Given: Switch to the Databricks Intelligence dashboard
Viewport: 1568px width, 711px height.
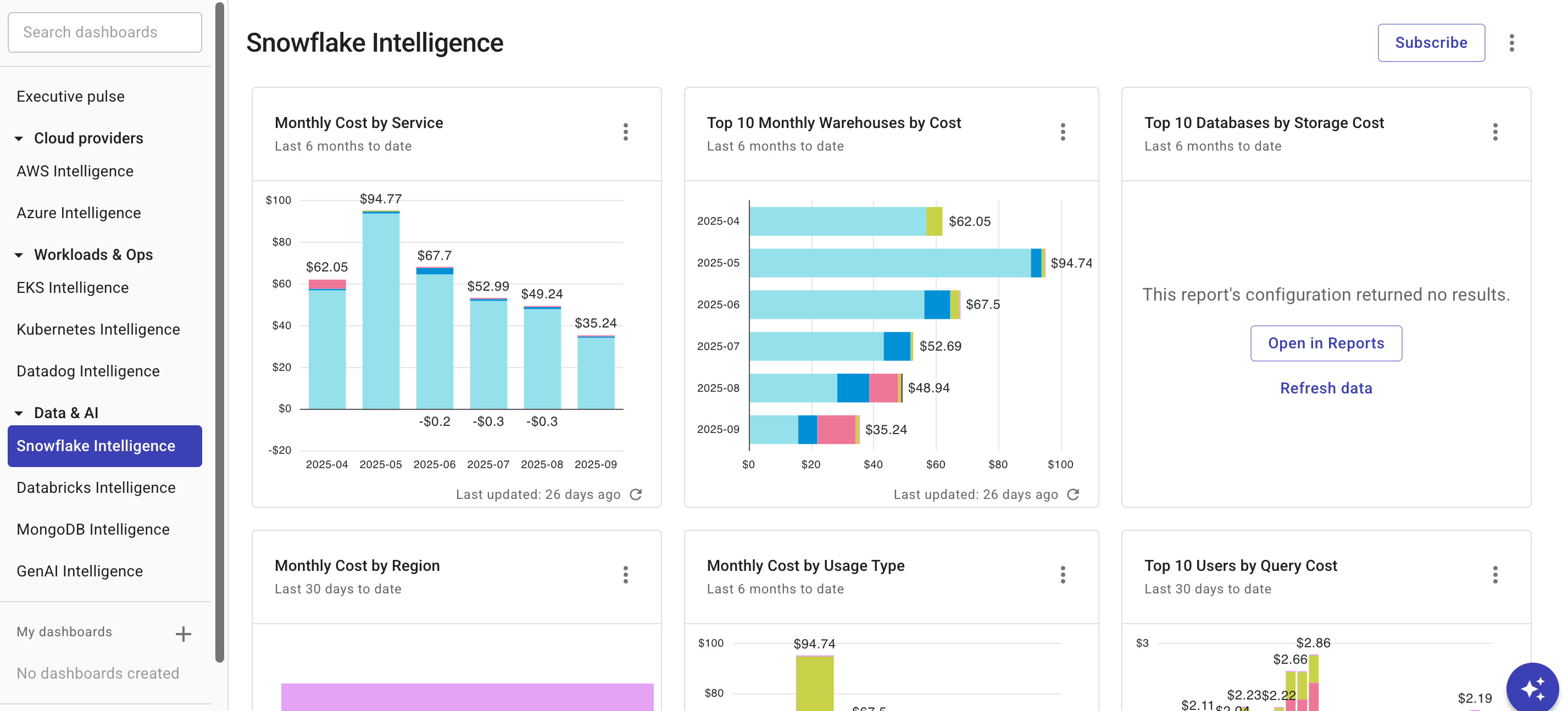Looking at the screenshot, I should point(96,487).
